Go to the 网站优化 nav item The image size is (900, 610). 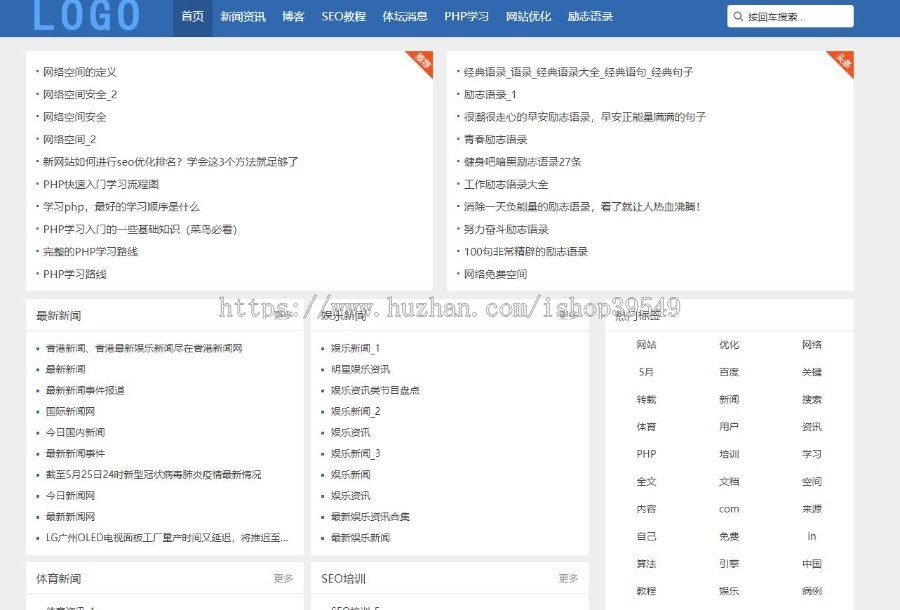pyautogui.click(x=529, y=17)
